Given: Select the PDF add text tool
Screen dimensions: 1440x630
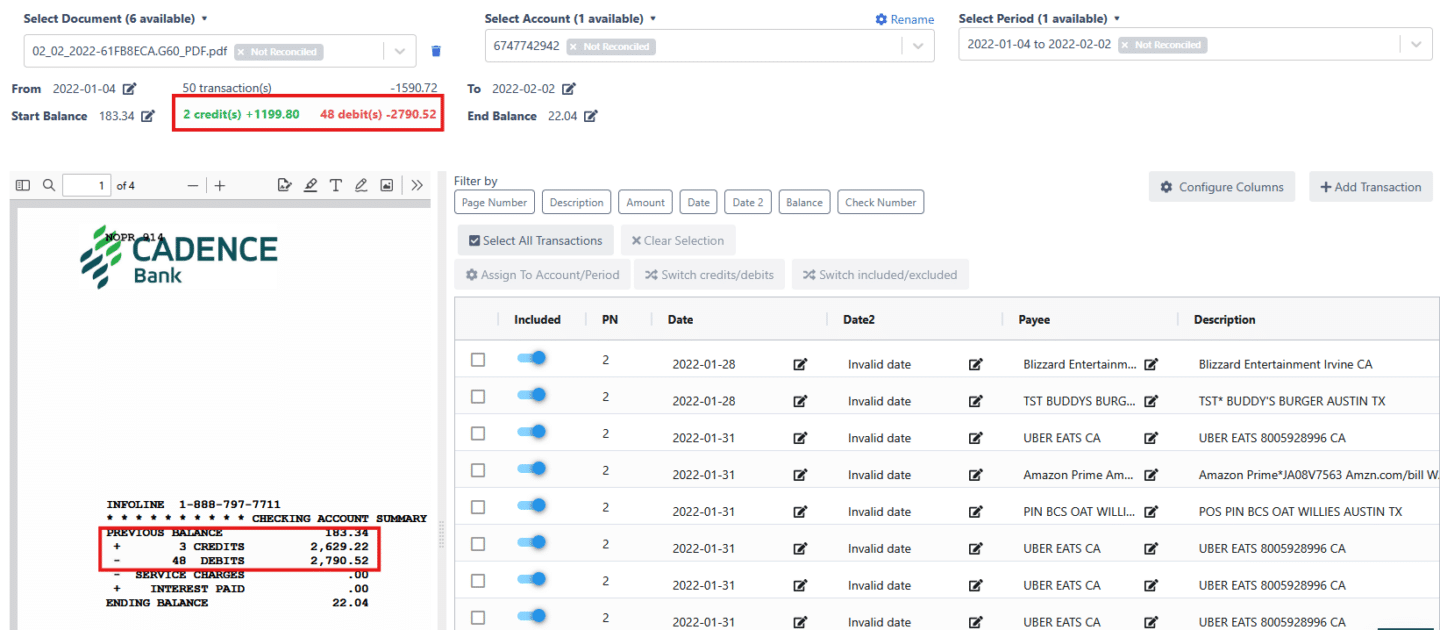Looking at the screenshot, I should pos(335,185).
